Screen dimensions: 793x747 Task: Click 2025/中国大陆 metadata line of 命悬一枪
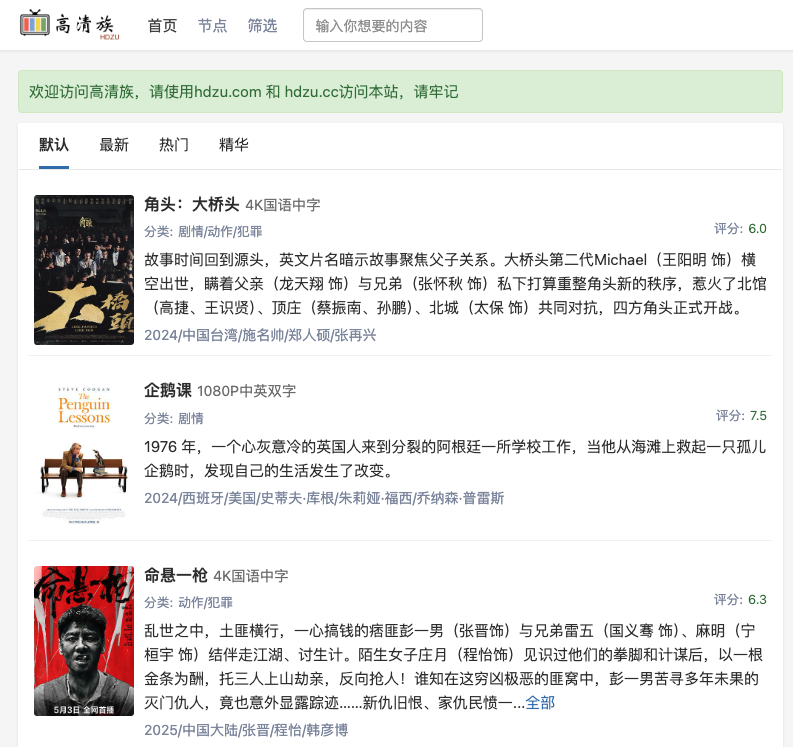pos(246,730)
